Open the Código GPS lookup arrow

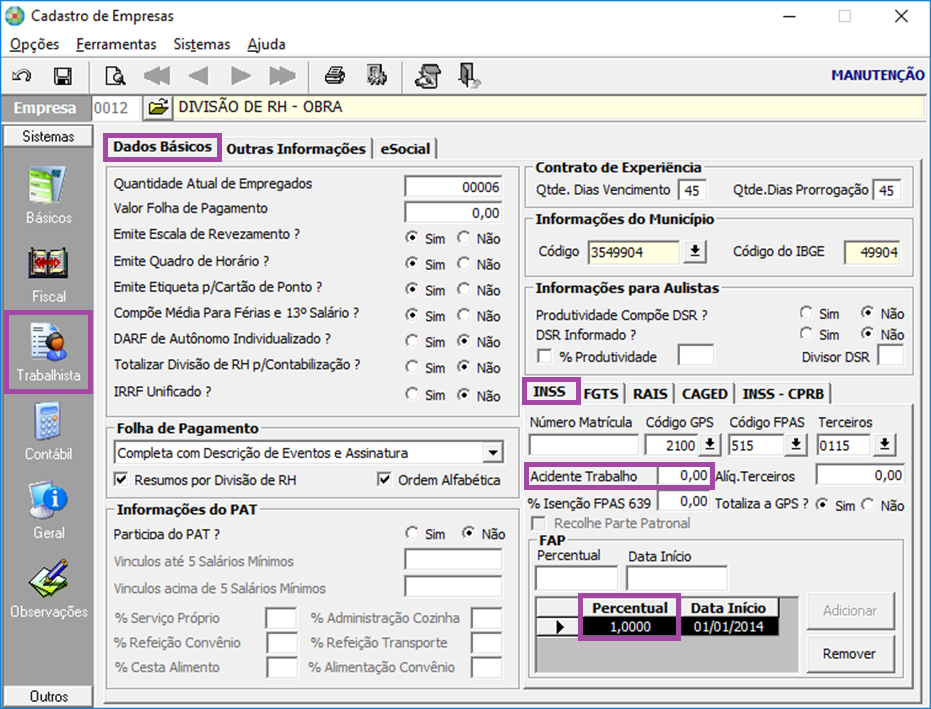(710, 445)
